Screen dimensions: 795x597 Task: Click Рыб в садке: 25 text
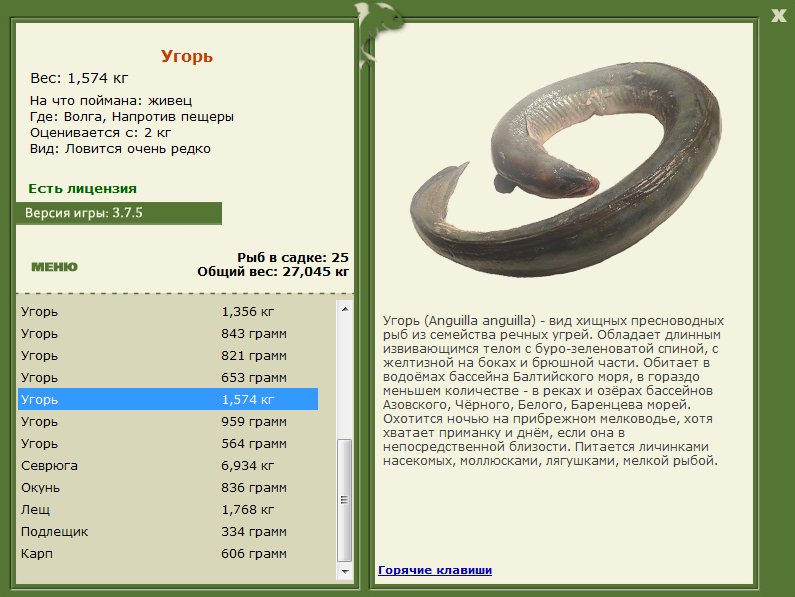pos(293,257)
